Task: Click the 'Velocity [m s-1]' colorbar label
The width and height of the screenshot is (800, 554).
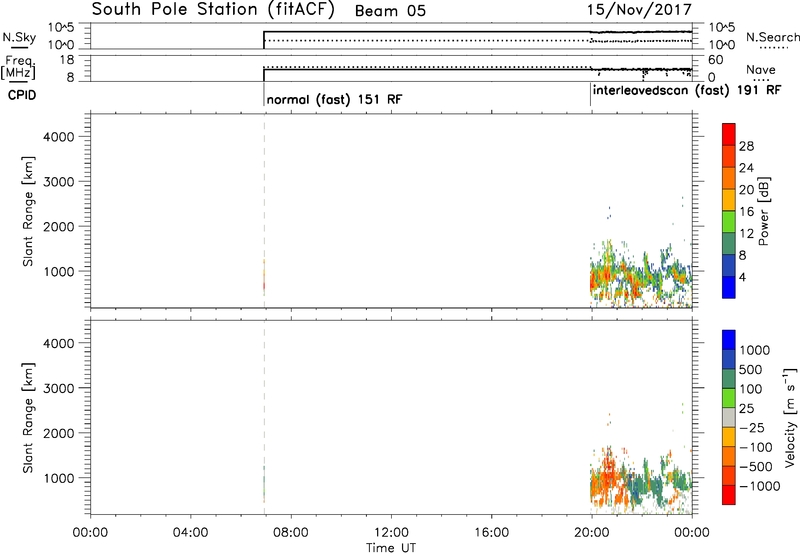Action: [790, 417]
